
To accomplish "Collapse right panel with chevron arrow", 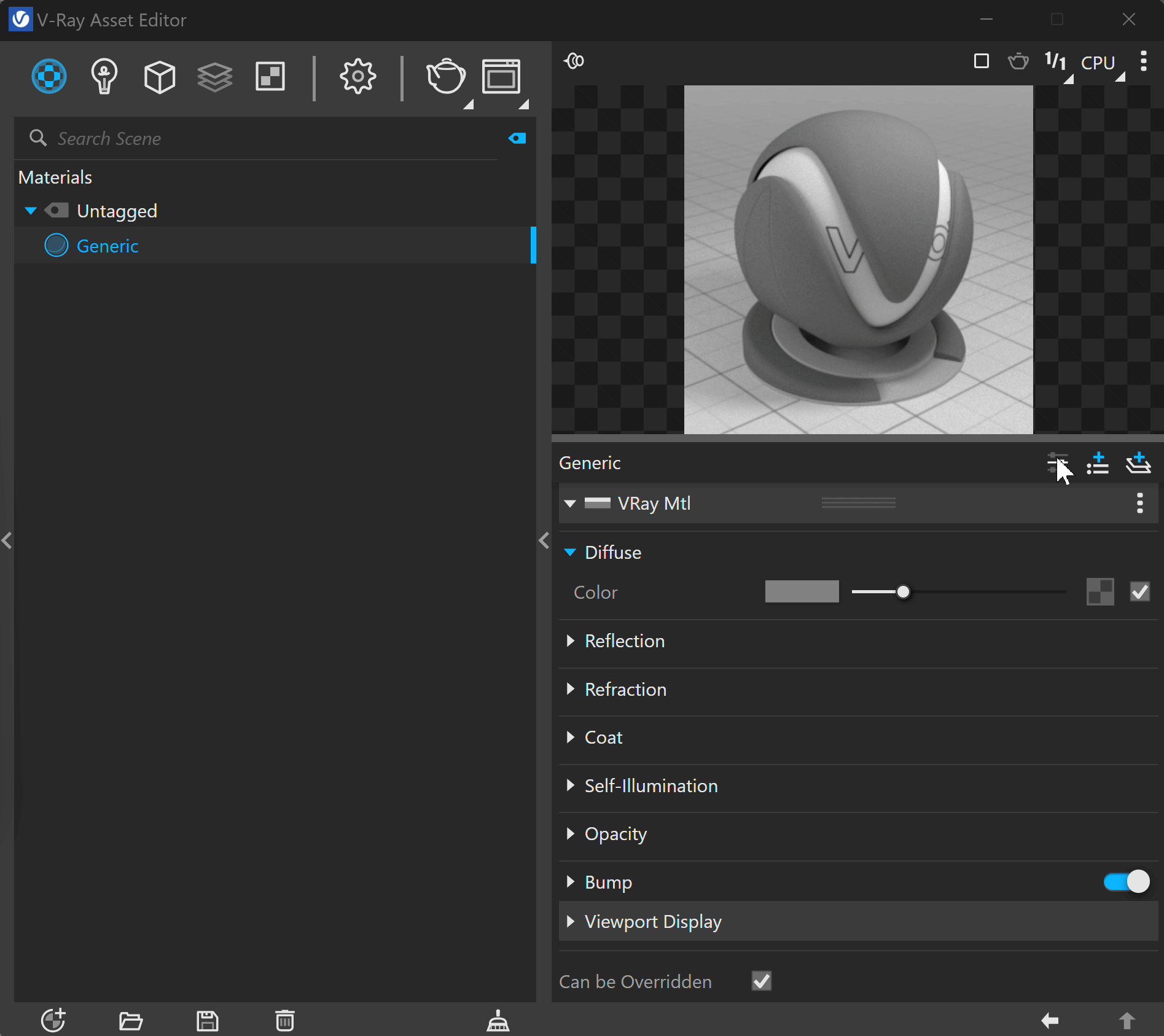I will 544,540.
